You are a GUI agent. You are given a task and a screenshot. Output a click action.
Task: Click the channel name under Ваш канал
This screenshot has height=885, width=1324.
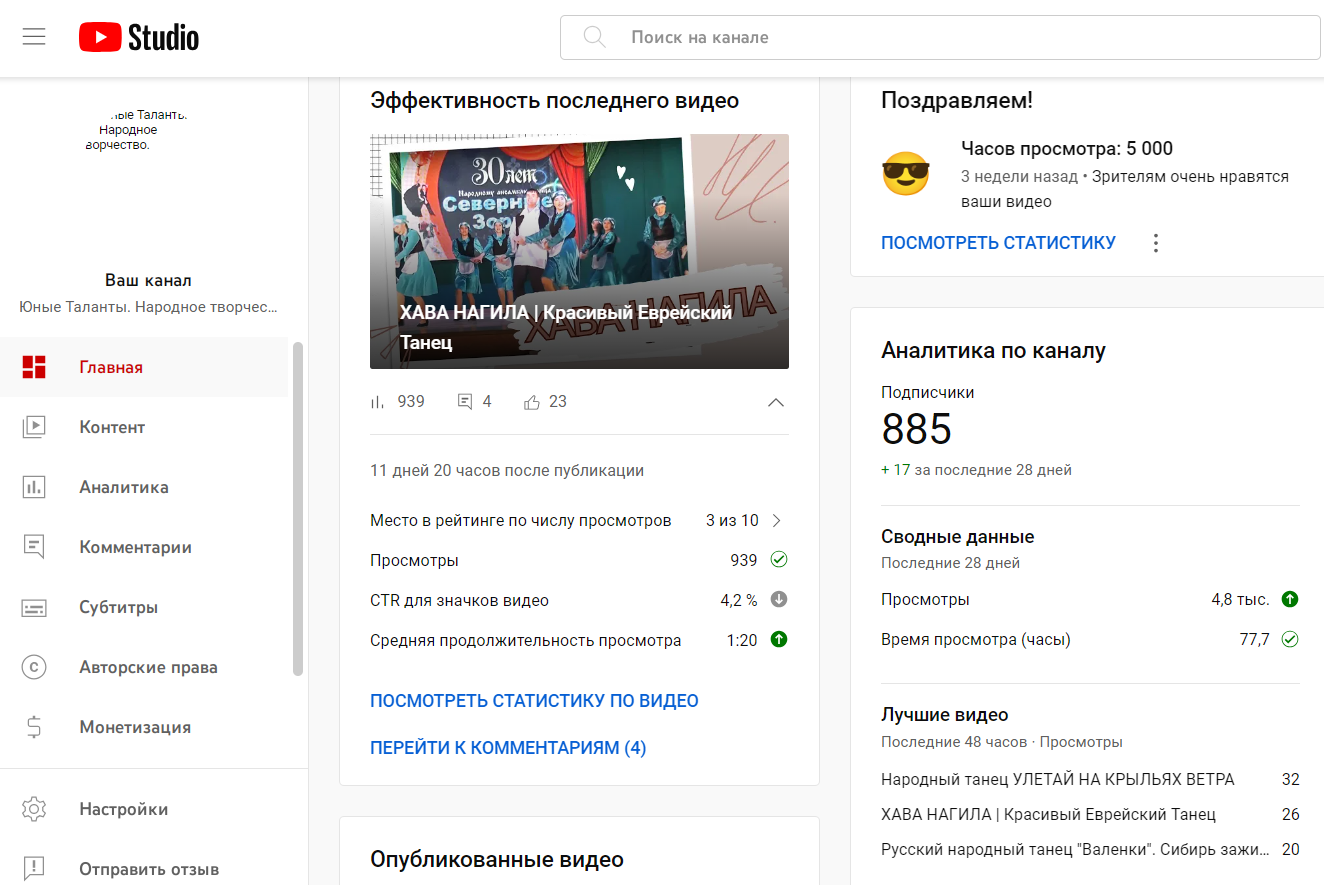click(x=148, y=307)
